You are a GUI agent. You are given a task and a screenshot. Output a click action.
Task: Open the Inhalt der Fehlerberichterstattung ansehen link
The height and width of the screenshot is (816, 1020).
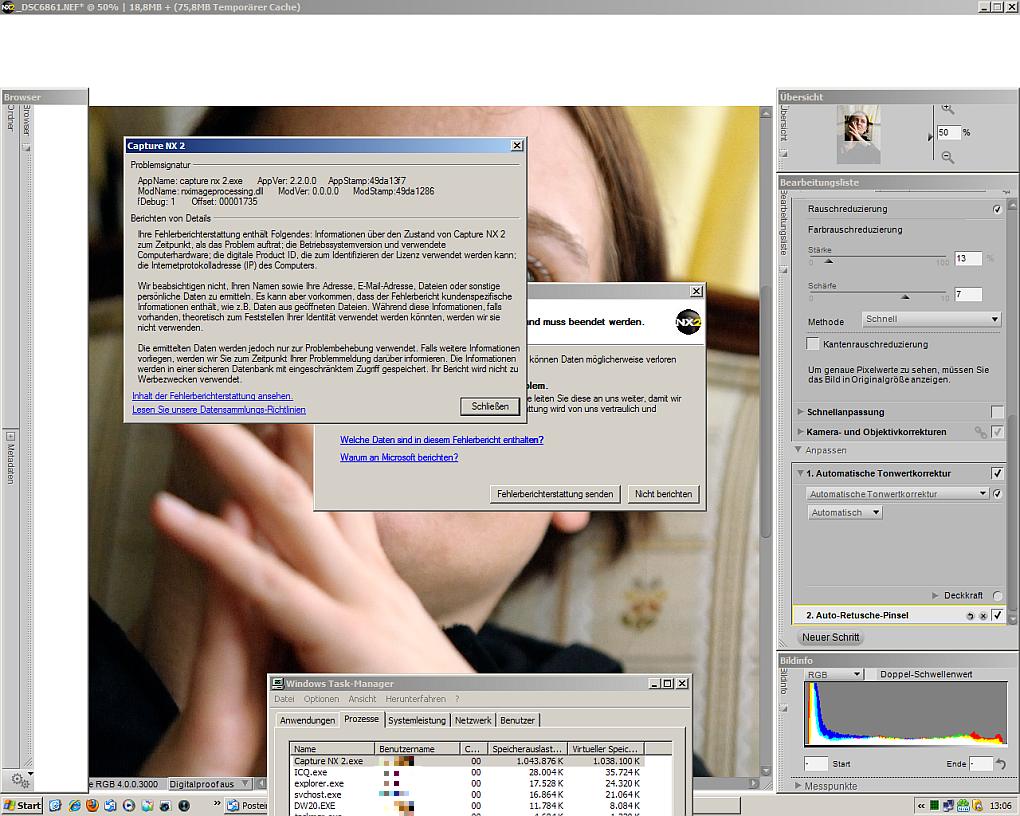click(x=212, y=396)
